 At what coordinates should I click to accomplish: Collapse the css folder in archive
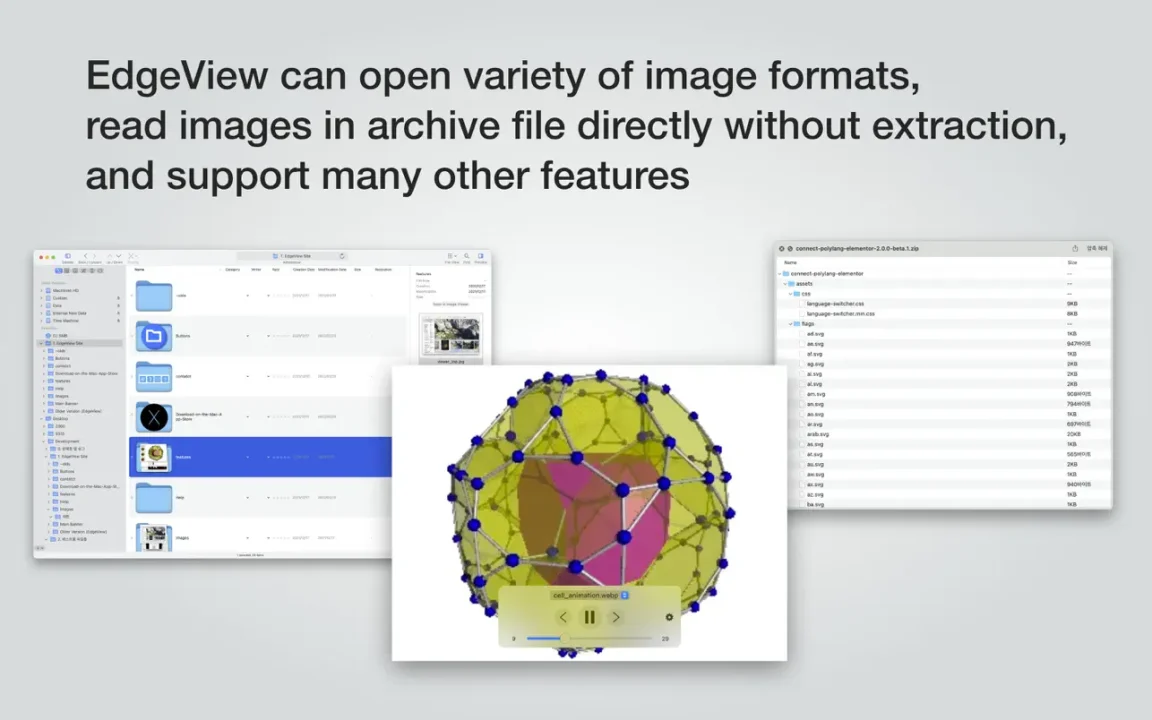point(791,294)
